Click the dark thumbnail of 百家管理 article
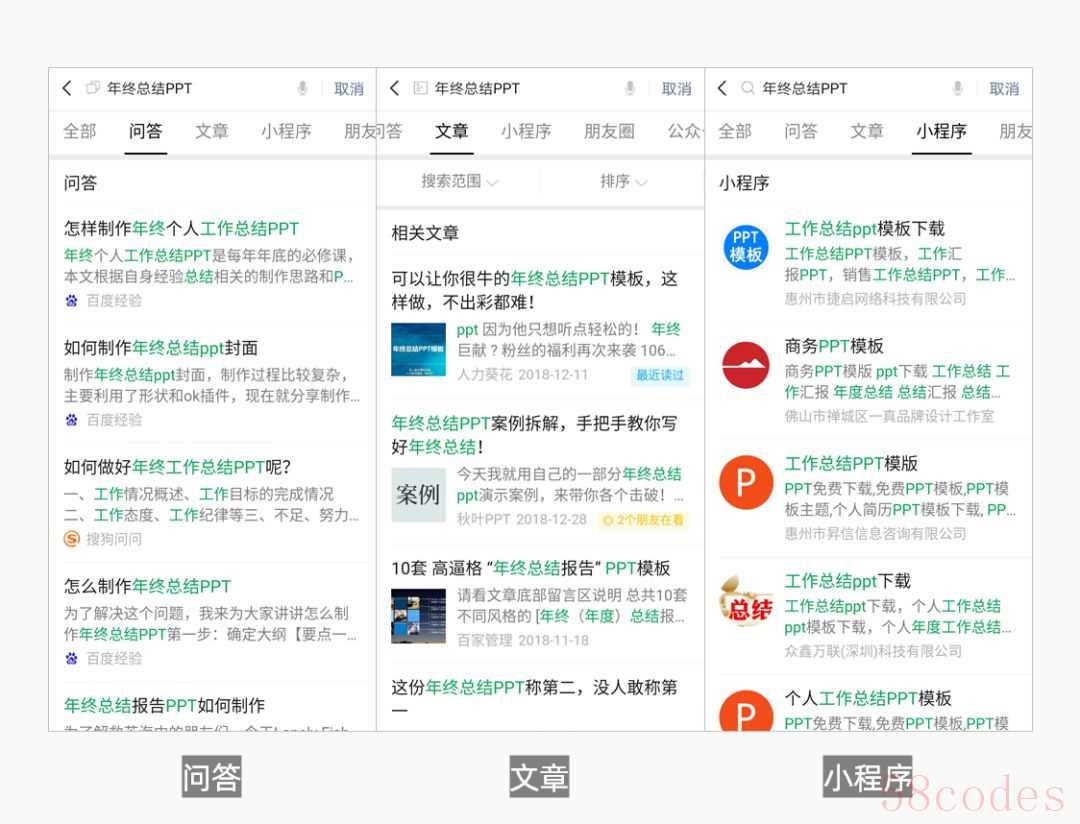The image size is (1080, 824). click(418, 616)
